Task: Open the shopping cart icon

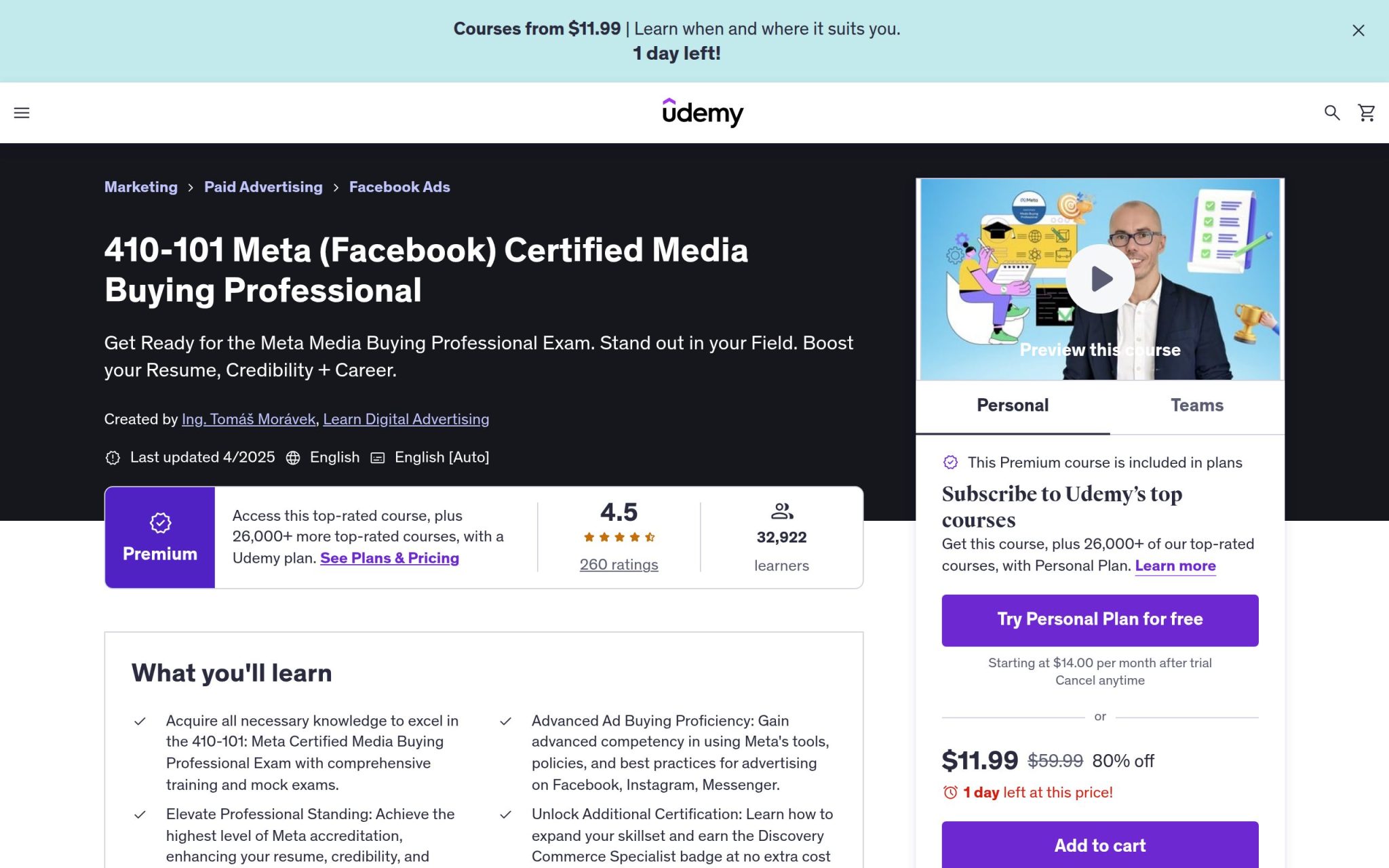Action: coord(1365,113)
